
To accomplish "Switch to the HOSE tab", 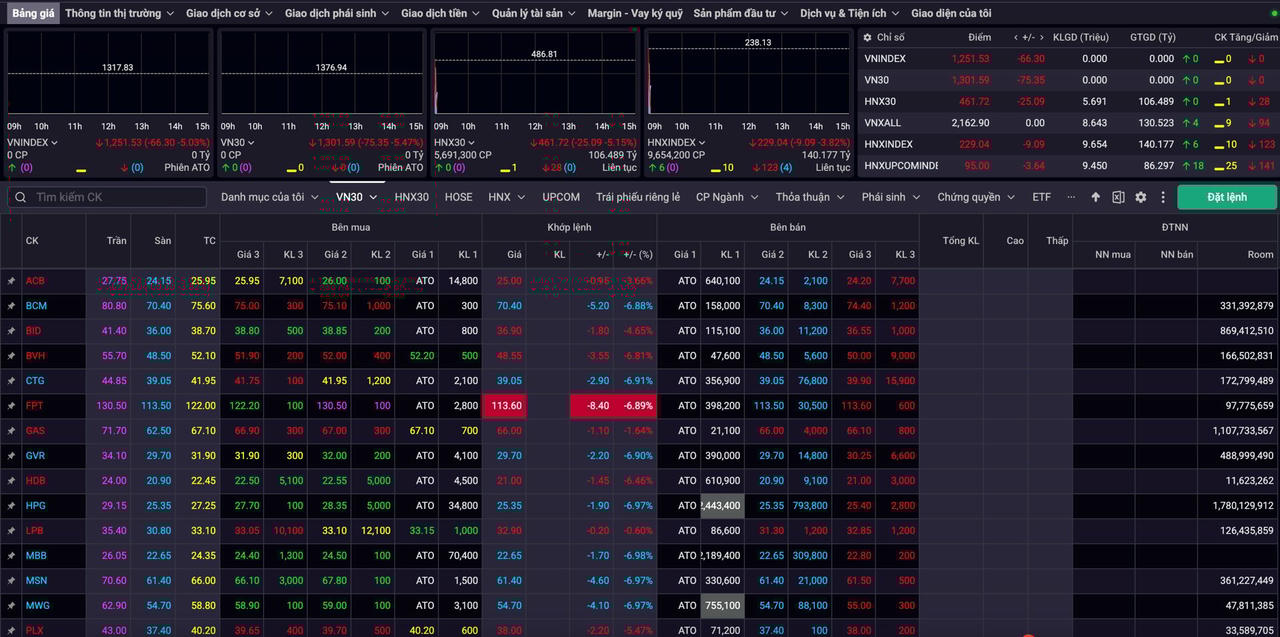I will click(x=458, y=197).
